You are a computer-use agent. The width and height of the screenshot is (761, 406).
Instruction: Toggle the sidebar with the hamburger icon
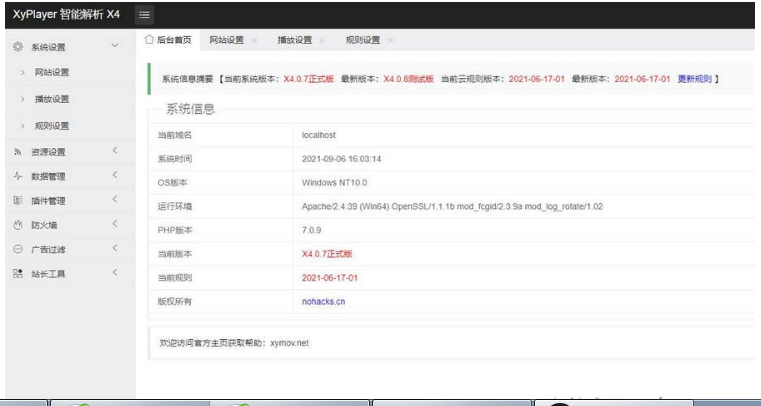point(144,15)
